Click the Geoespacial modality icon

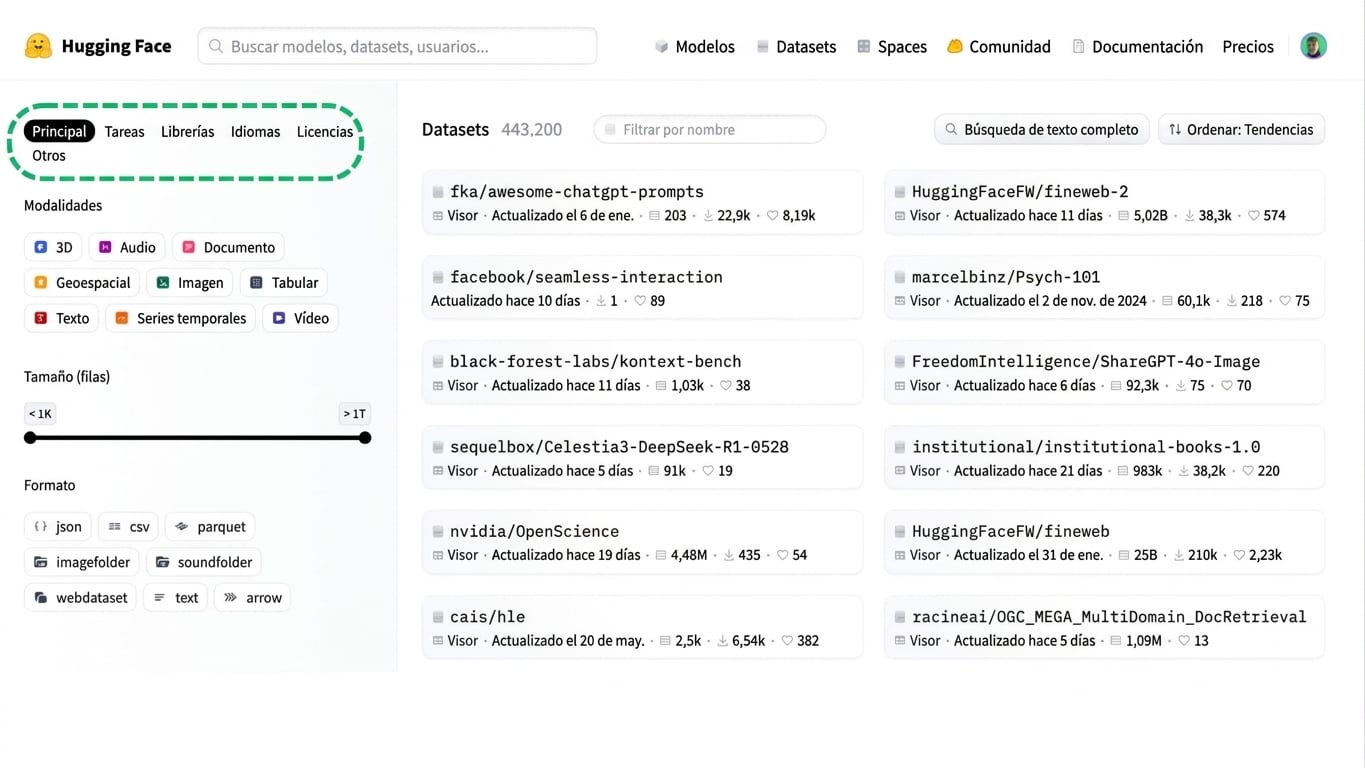[x=41, y=283]
